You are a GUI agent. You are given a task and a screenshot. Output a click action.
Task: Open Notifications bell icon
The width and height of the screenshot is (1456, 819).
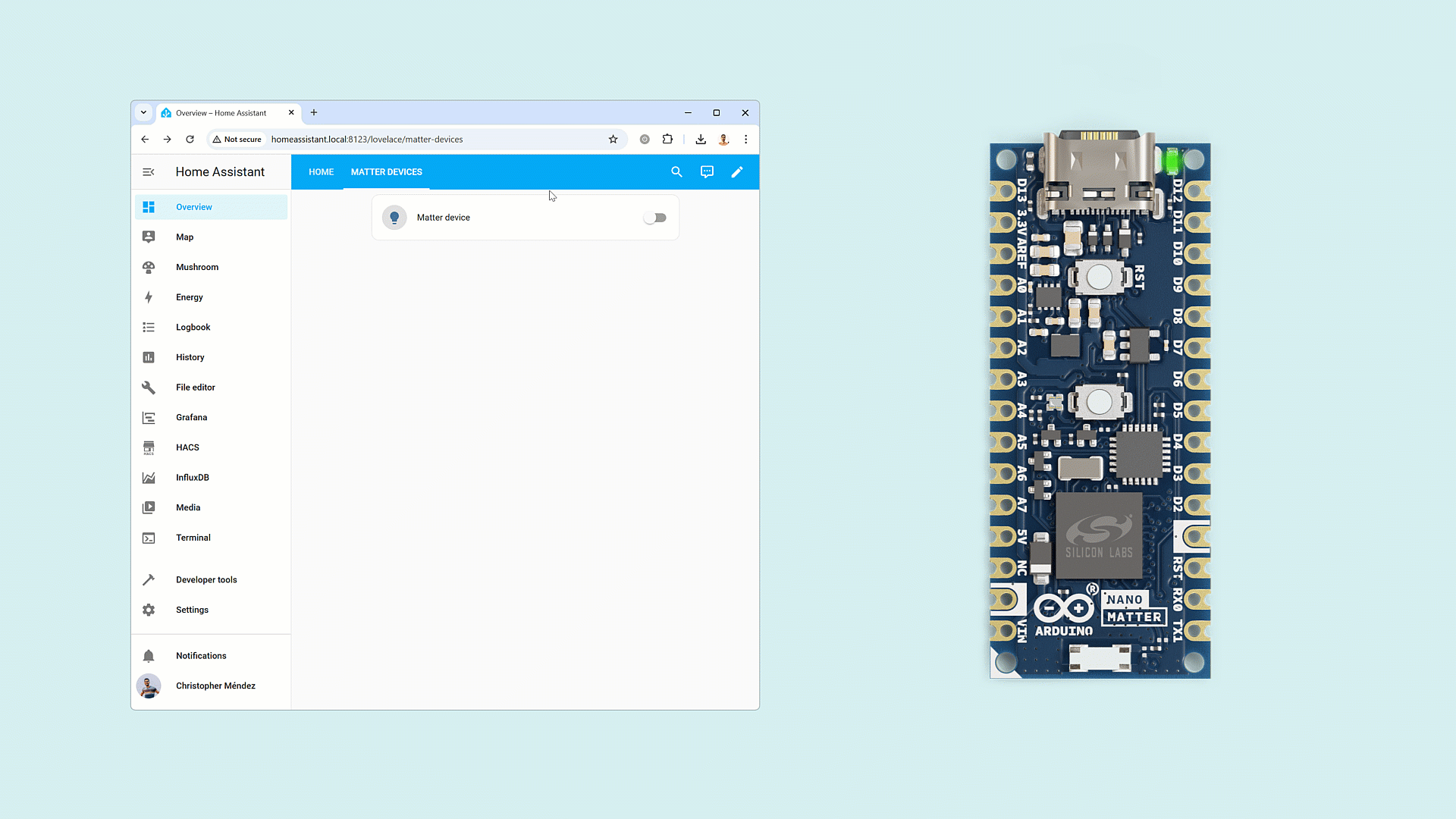149,656
